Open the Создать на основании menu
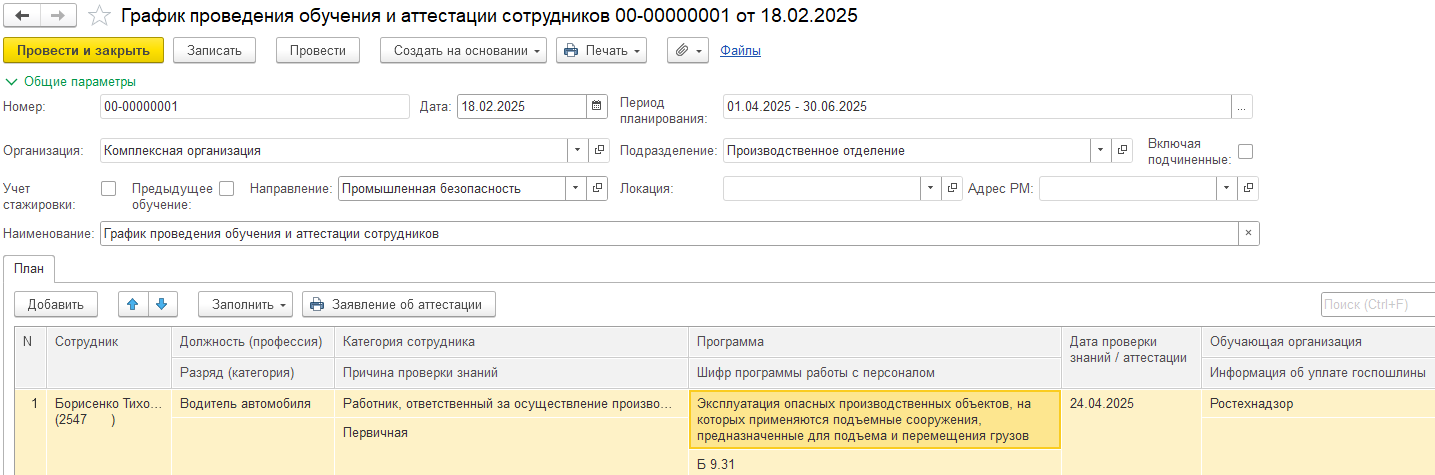The width and height of the screenshot is (1435, 475). pos(463,50)
